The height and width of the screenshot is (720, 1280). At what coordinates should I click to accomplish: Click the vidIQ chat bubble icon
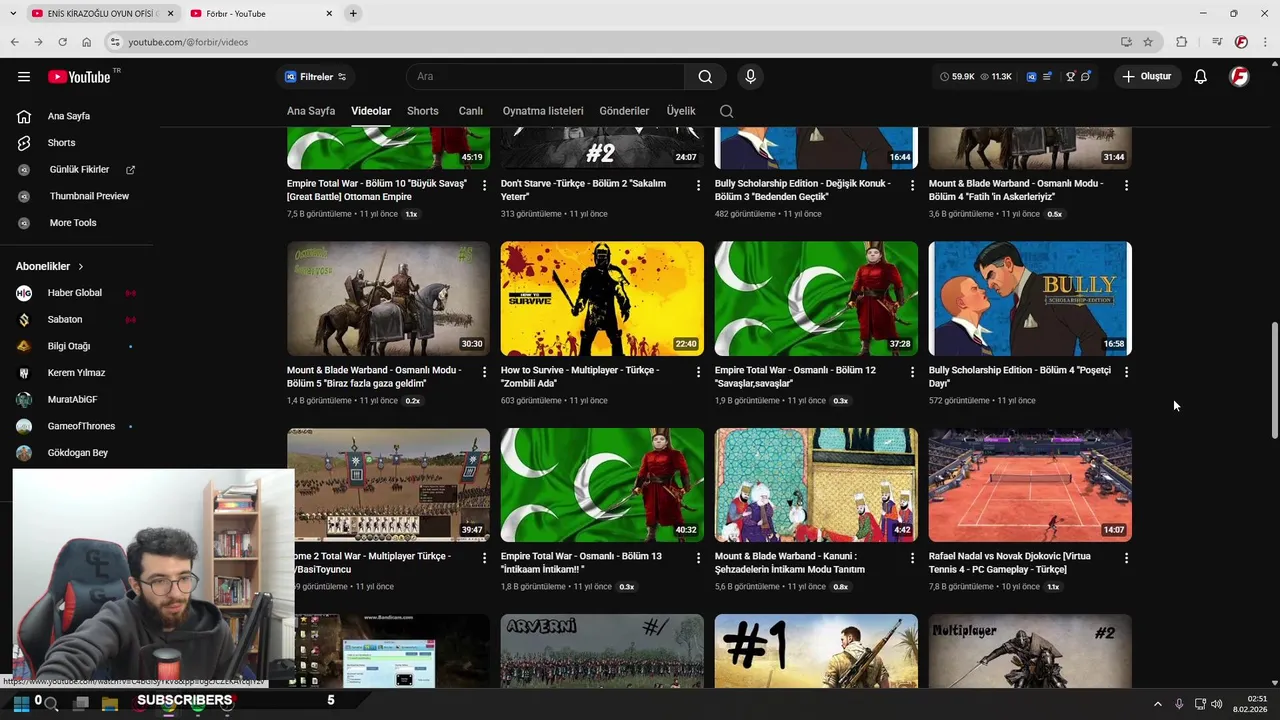[1085, 77]
